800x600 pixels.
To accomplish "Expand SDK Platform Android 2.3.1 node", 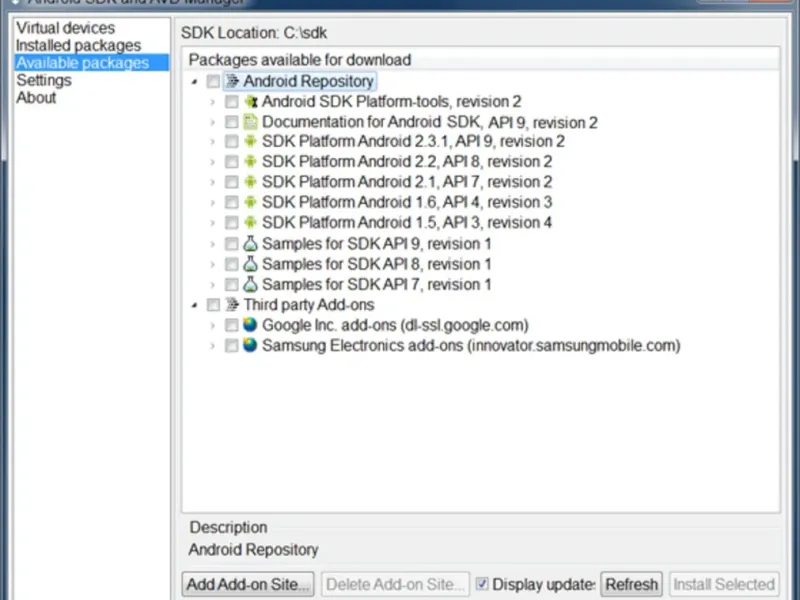I will click(213, 142).
